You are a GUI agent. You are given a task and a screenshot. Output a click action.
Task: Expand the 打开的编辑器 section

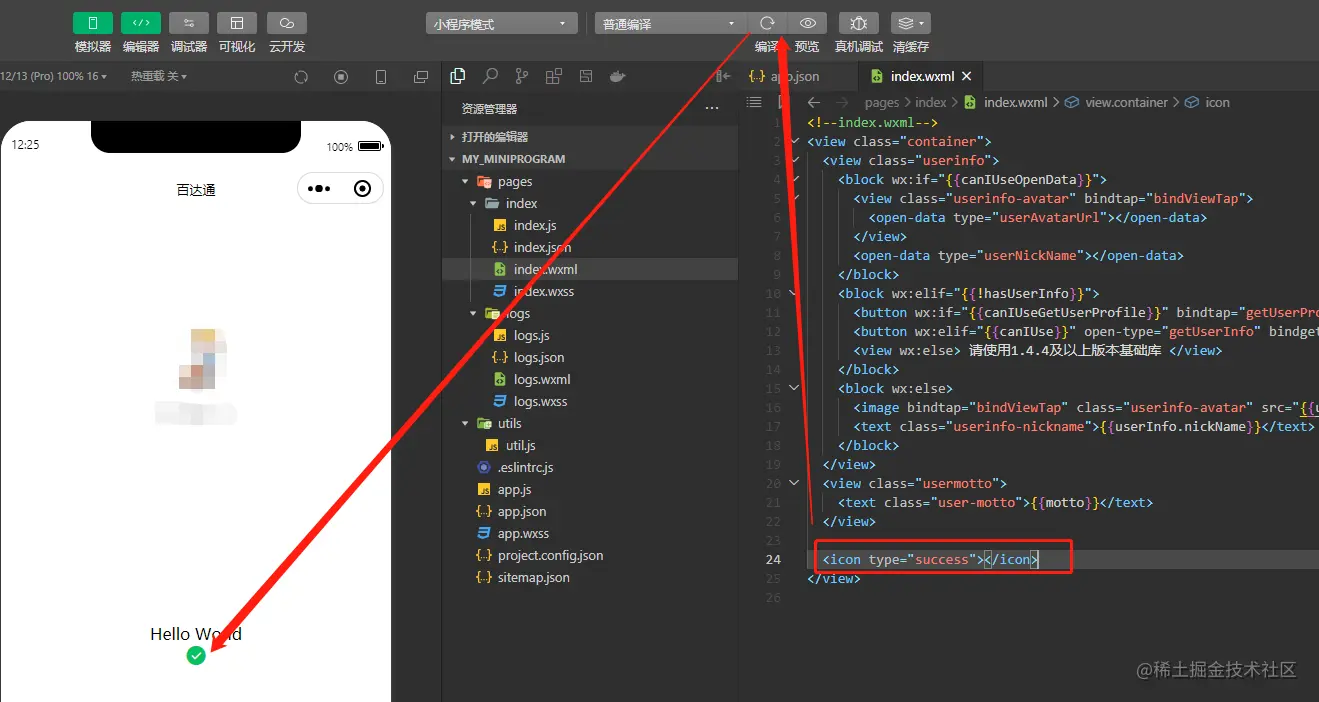(590, 137)
